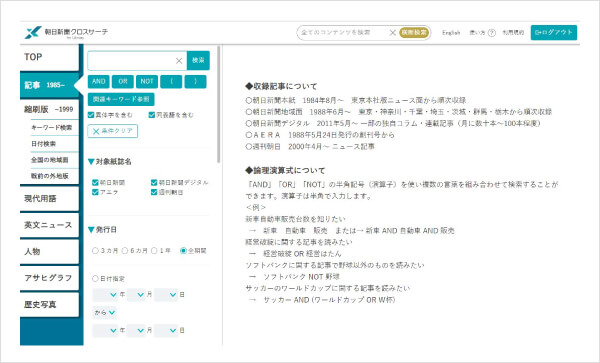Open 戦前の外地版 submenu item

(50, 176)
